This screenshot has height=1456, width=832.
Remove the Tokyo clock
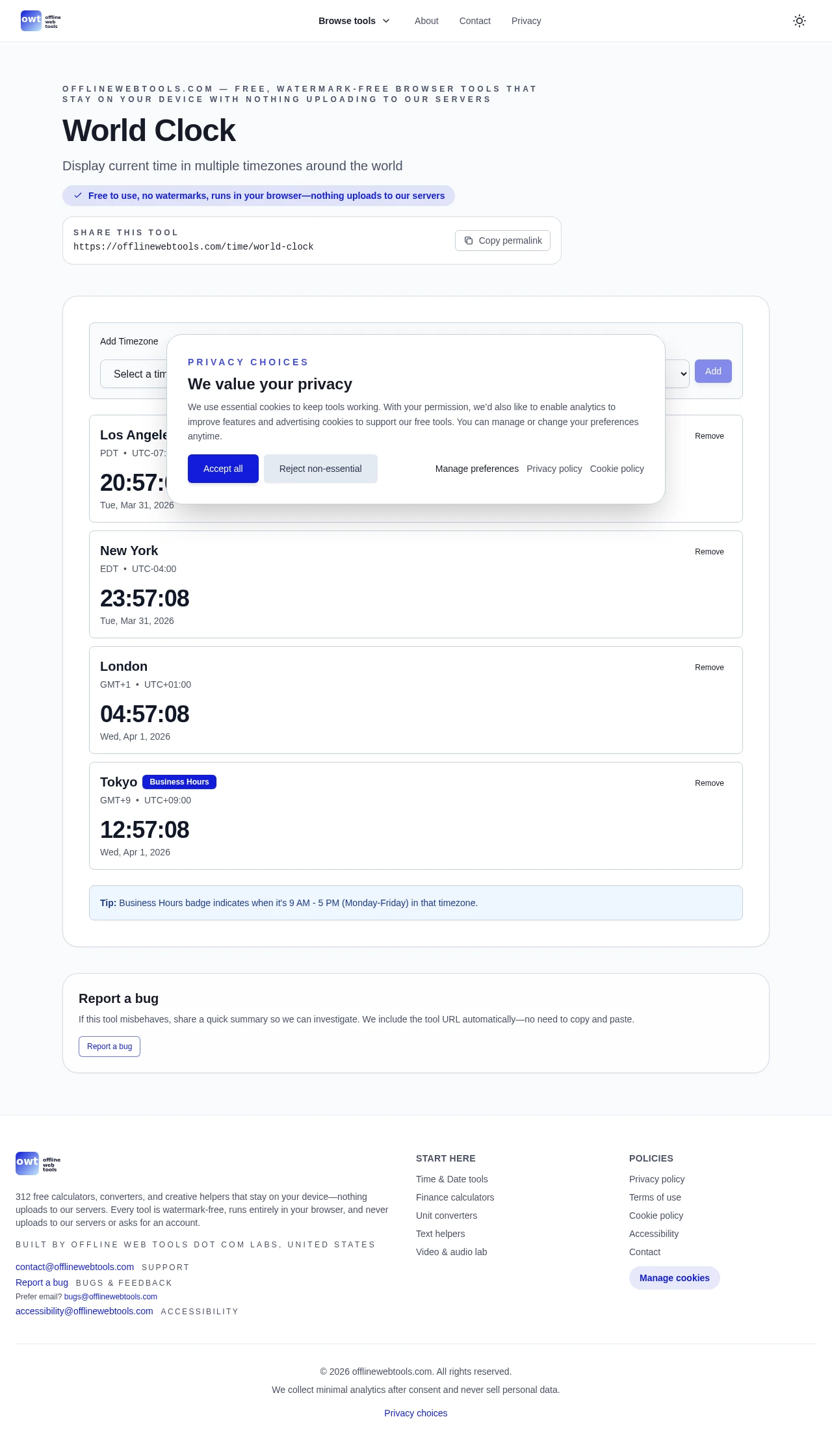tap(709, 783)
